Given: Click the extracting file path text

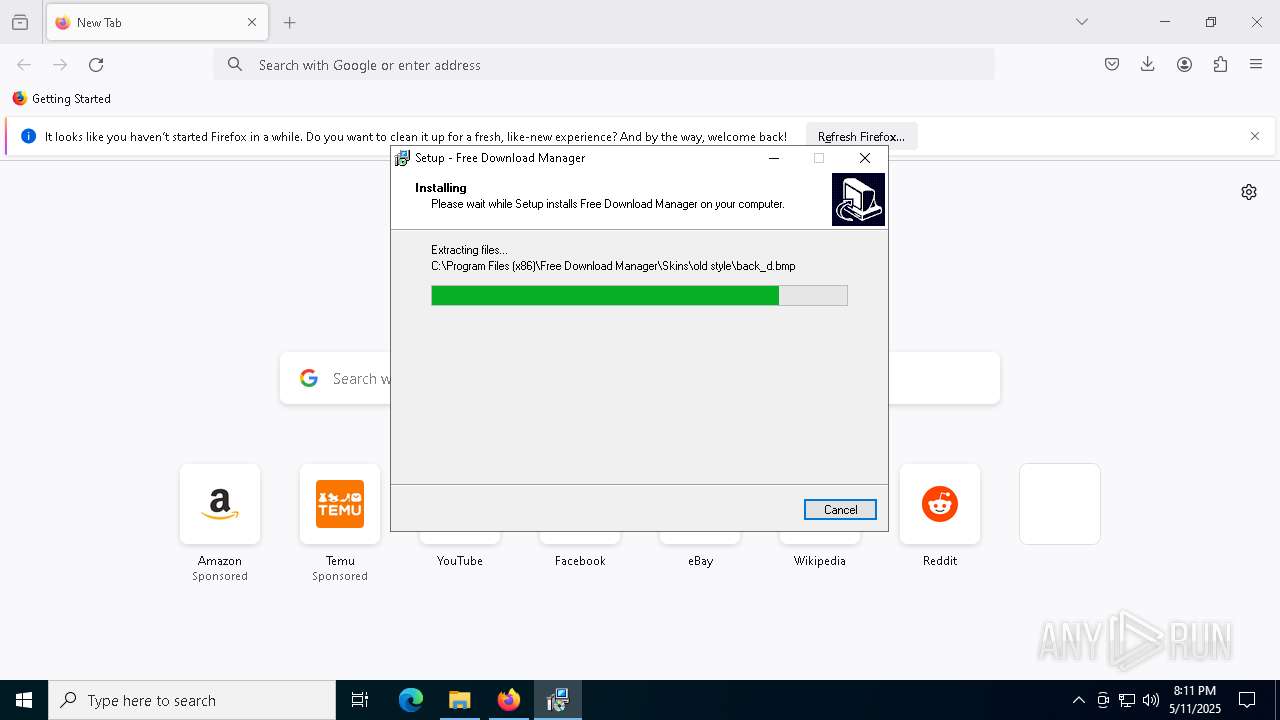Looking at the screenshot, I should pyautogui.click(x=613, y=266).
